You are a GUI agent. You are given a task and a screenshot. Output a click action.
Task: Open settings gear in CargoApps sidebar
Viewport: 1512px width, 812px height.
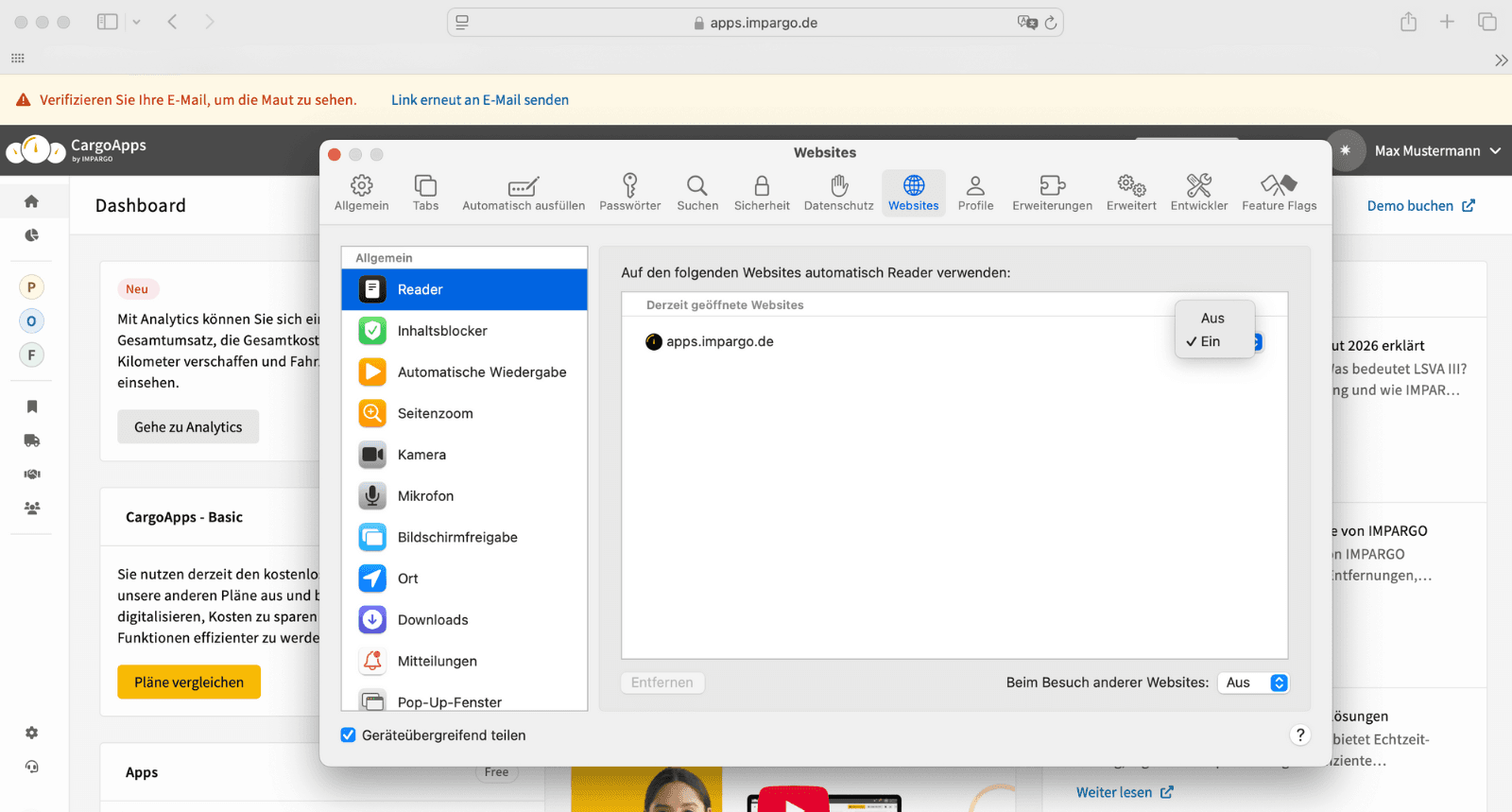[31, 733]
